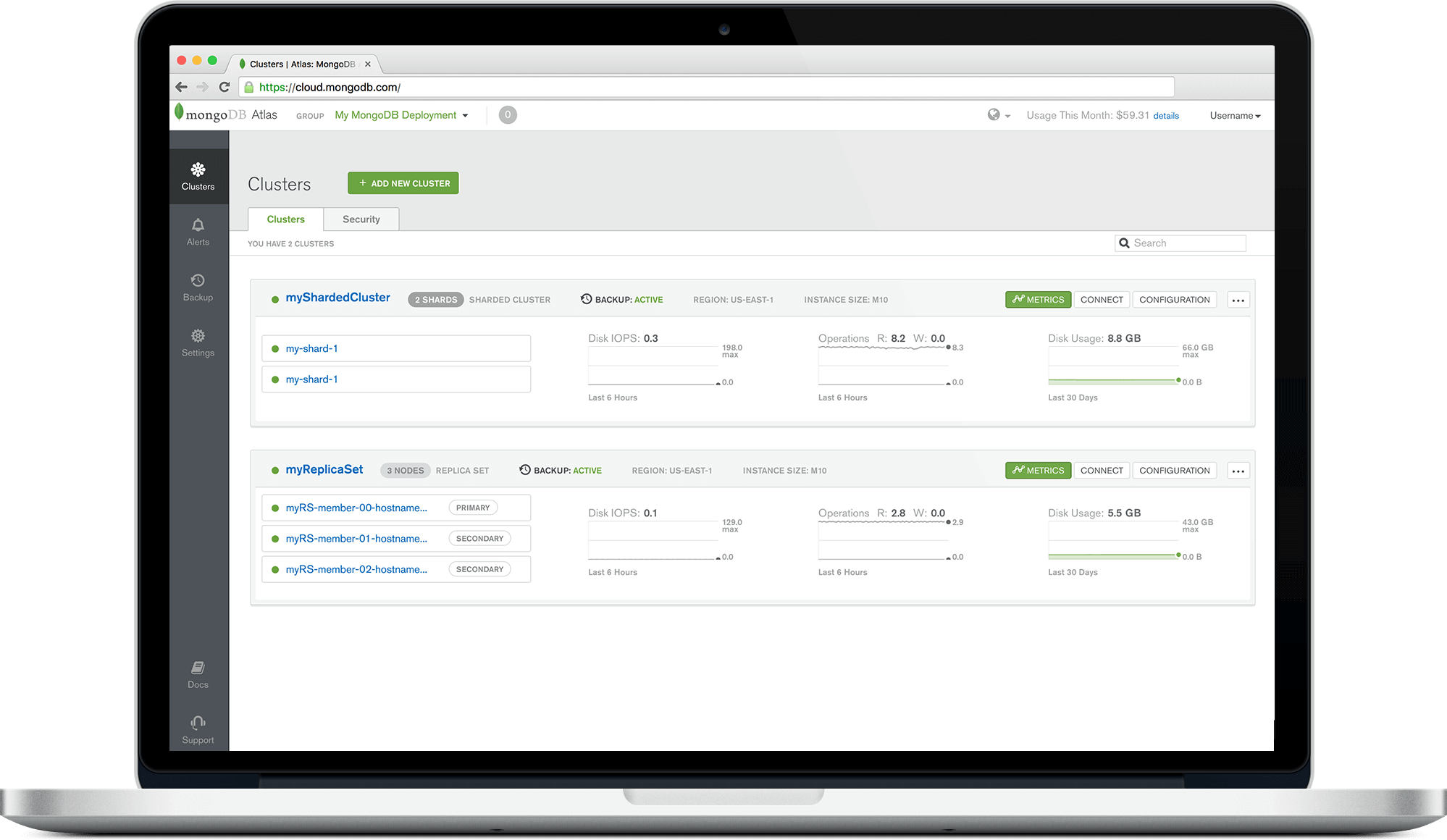
Task: View METRICS for myReplicaSet
Action: (1038, 470)
